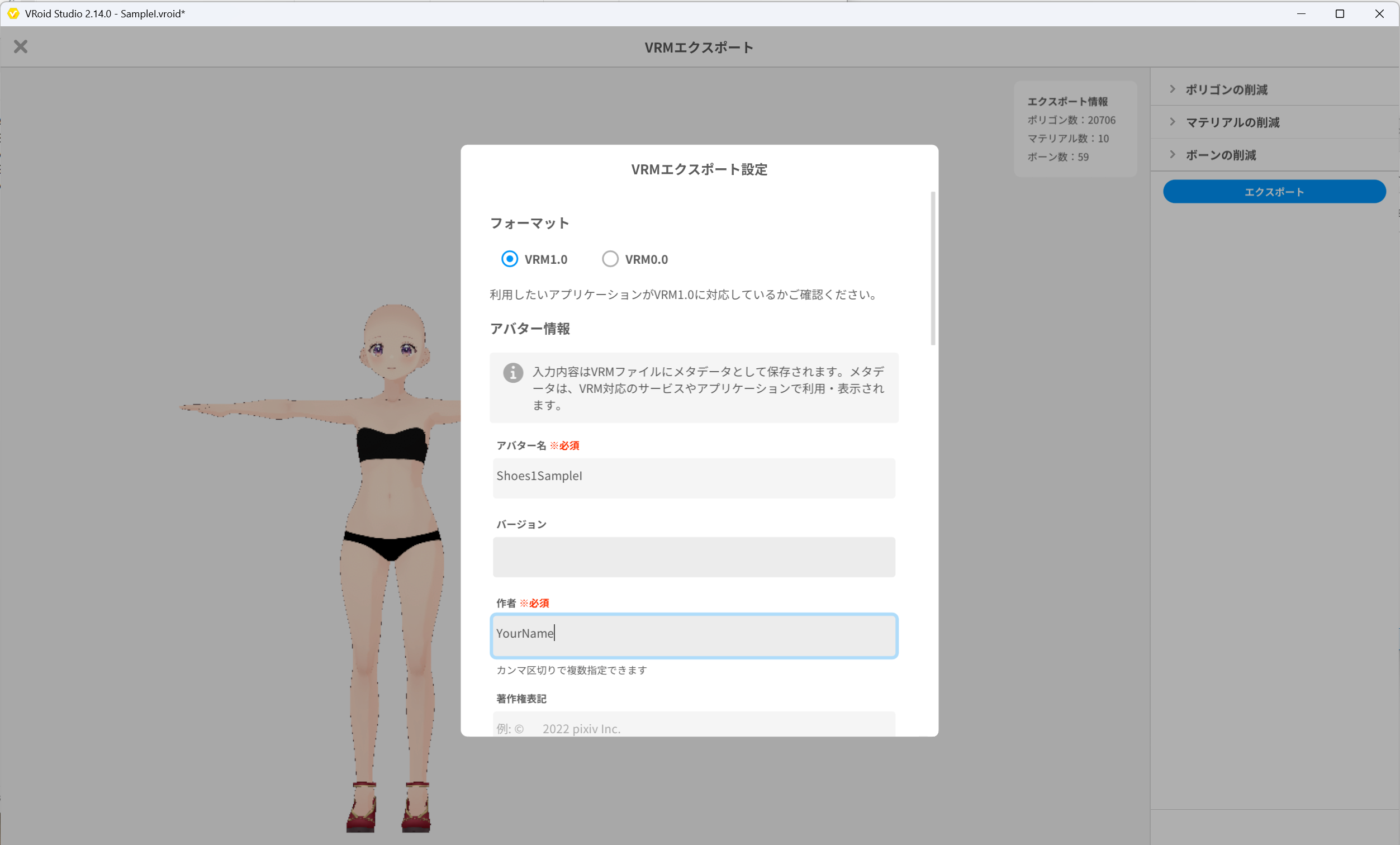Click the VRMエクスポート page header title
The image size is (1400, 845).
tap(699, 47)
